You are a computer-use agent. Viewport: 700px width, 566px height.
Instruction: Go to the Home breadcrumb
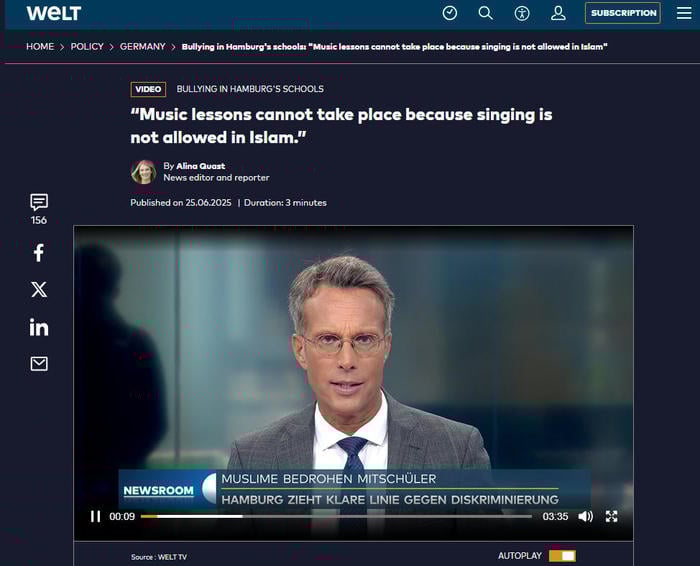click(x=40, y=47)
